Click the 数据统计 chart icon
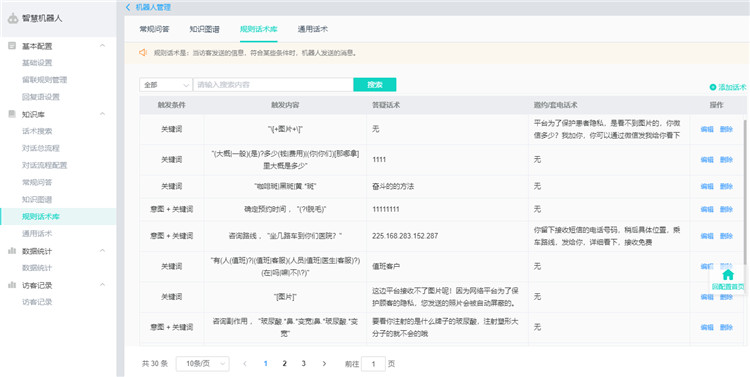The height and width of the screenshot is (377, 750). (12, 251)
